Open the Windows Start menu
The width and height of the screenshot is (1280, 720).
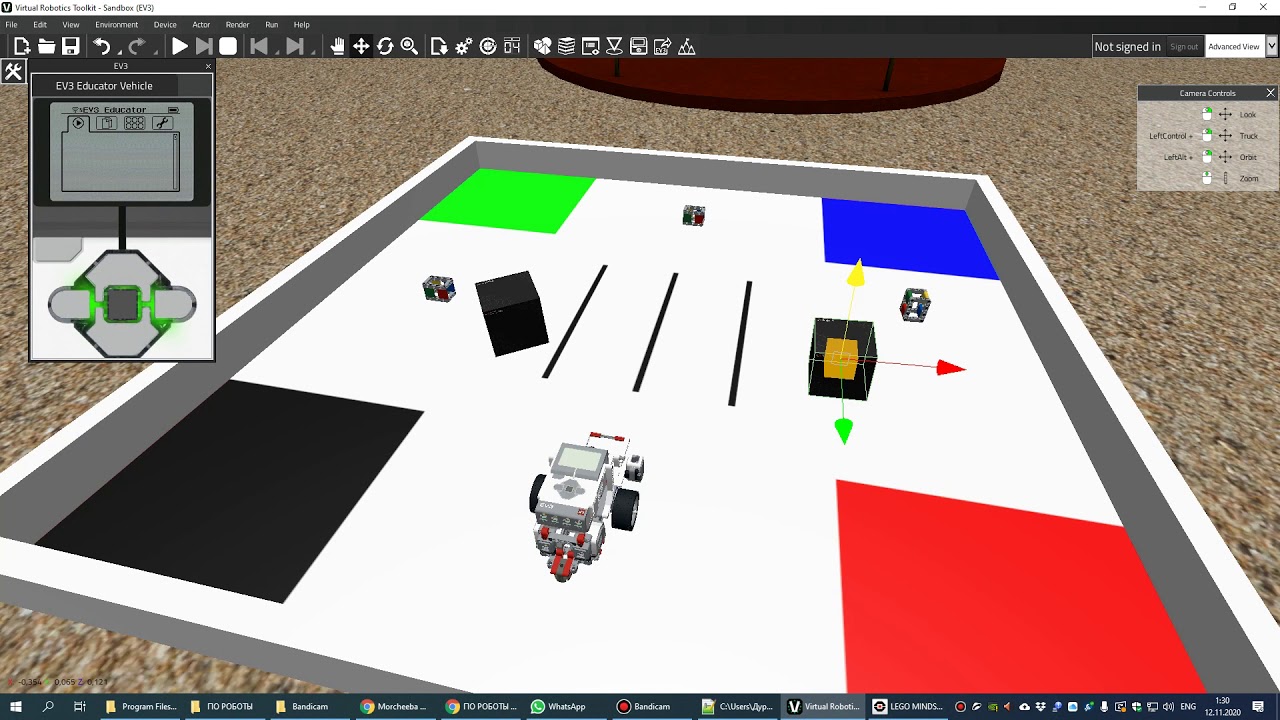[16, 706]
